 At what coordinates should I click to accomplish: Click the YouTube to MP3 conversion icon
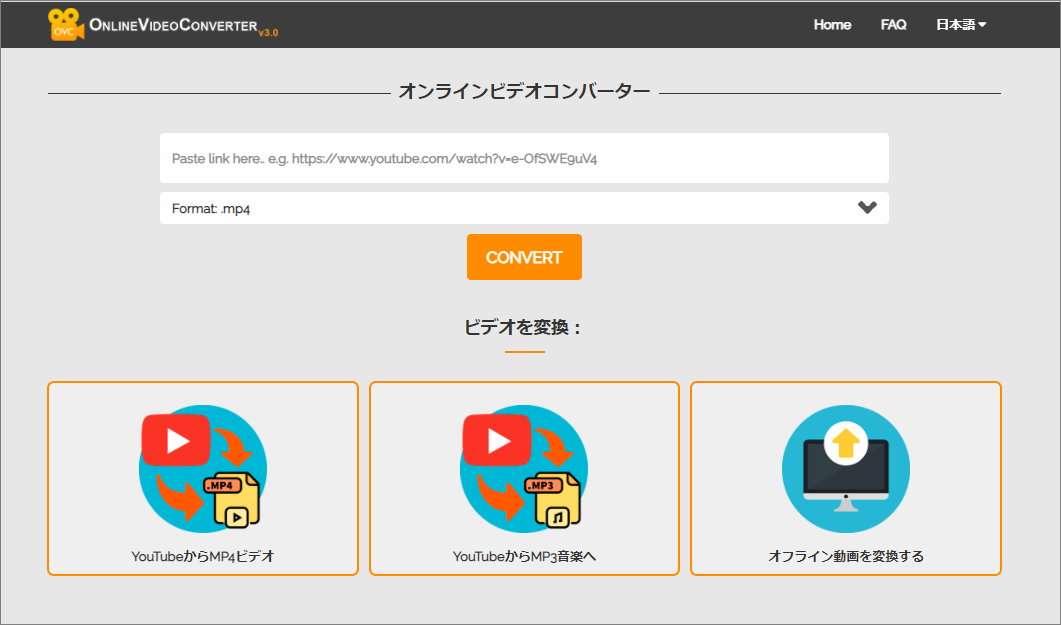524,468
